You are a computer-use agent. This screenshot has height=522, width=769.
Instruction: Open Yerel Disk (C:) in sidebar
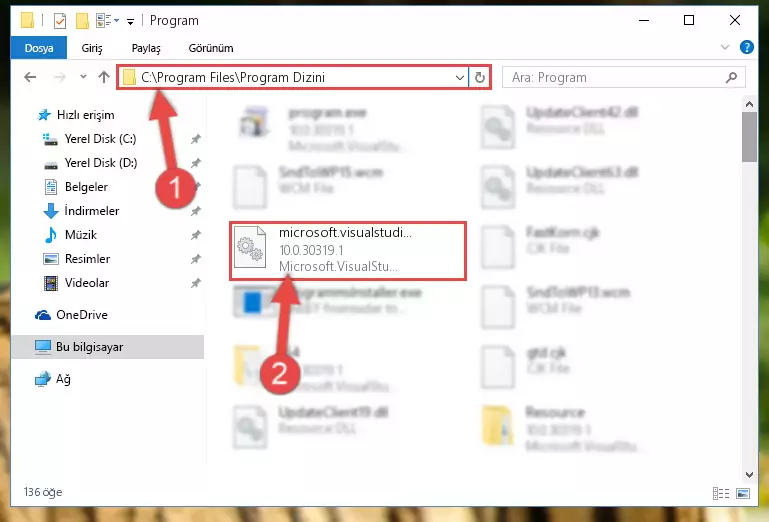coord(101,139)
